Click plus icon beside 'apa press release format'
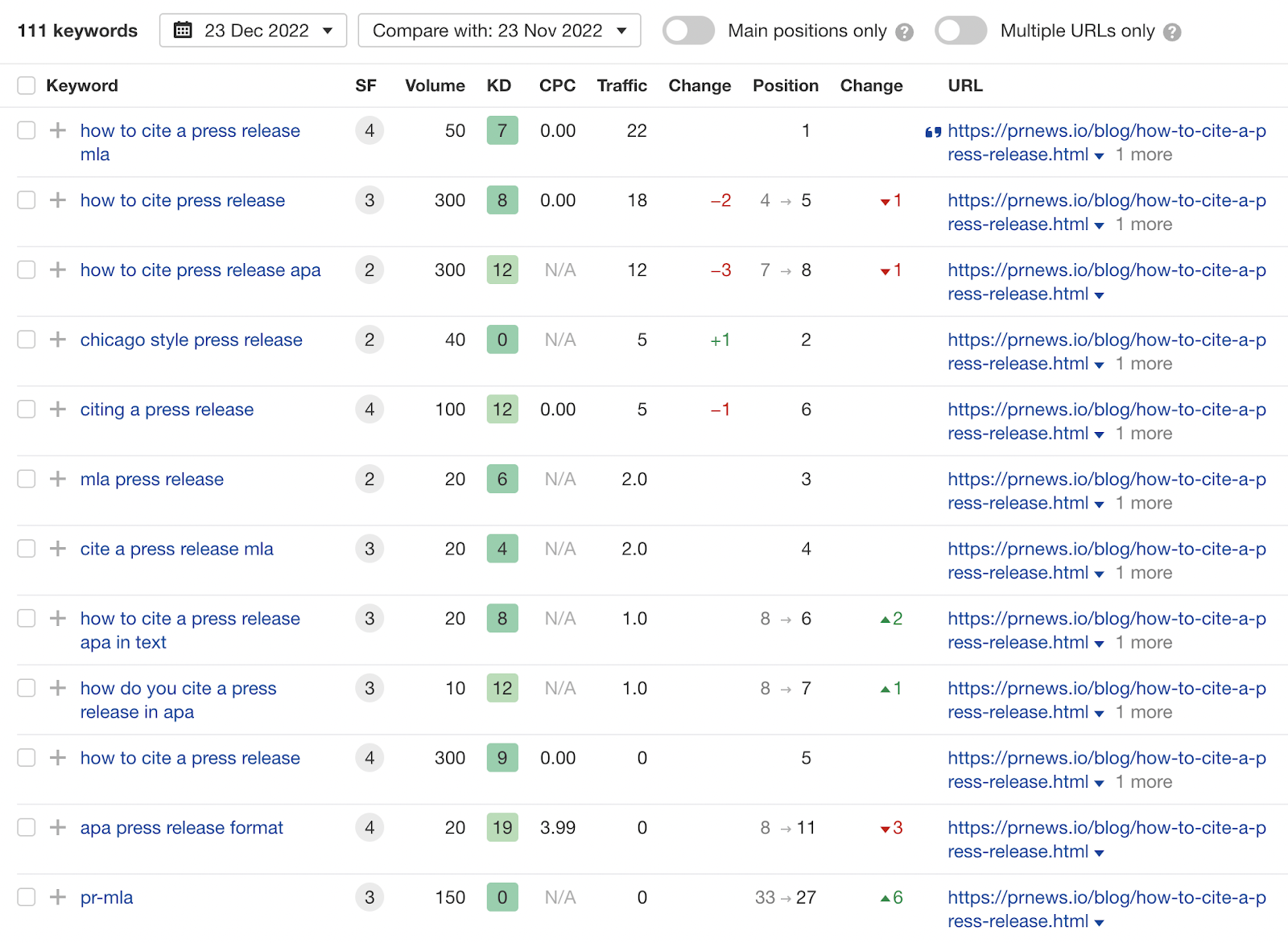The height and width of the screenshot is (943, 1288). click(57, 827)
